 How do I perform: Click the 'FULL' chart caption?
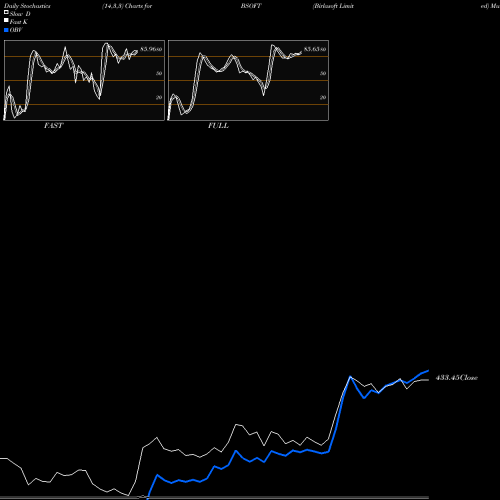tap(218, 126)
